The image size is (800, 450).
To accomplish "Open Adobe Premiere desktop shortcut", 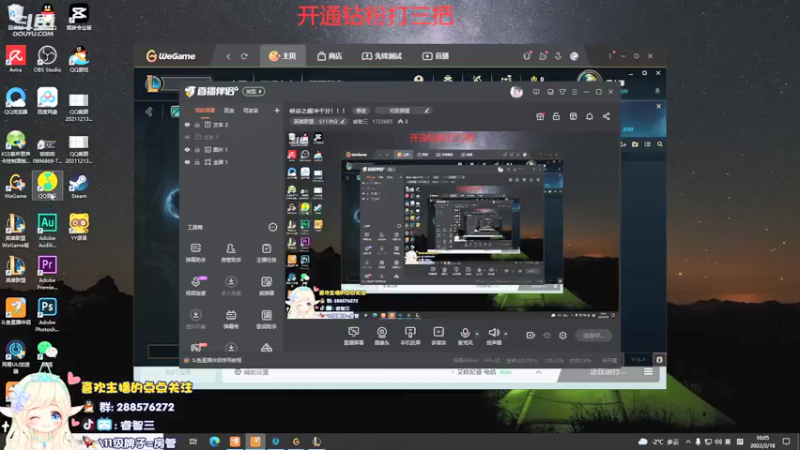I will pos(47,273).
